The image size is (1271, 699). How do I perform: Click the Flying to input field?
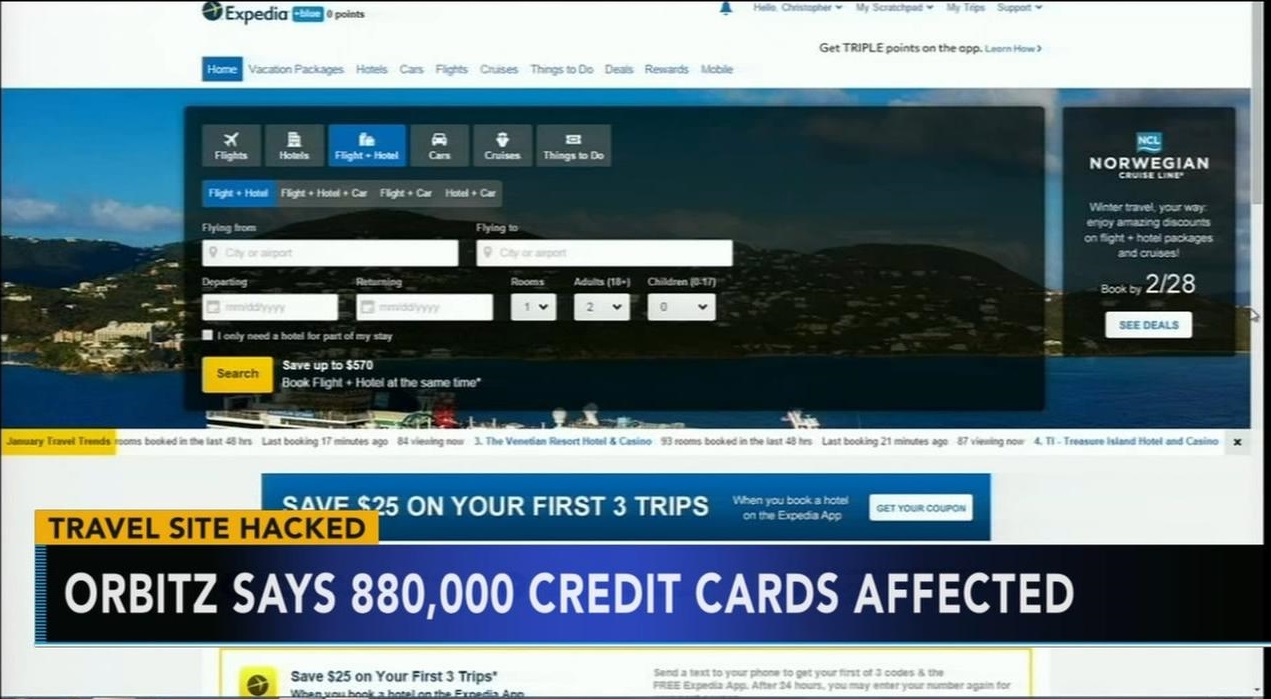point(604,253)
